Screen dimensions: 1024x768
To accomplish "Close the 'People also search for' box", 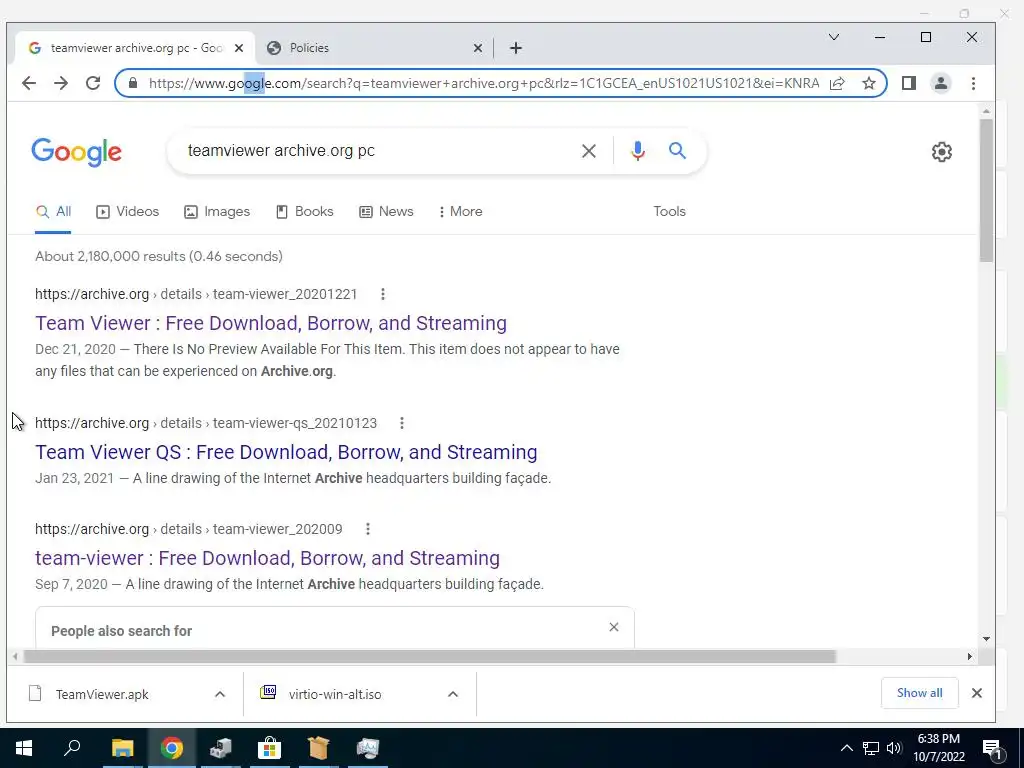I will 613,627.
